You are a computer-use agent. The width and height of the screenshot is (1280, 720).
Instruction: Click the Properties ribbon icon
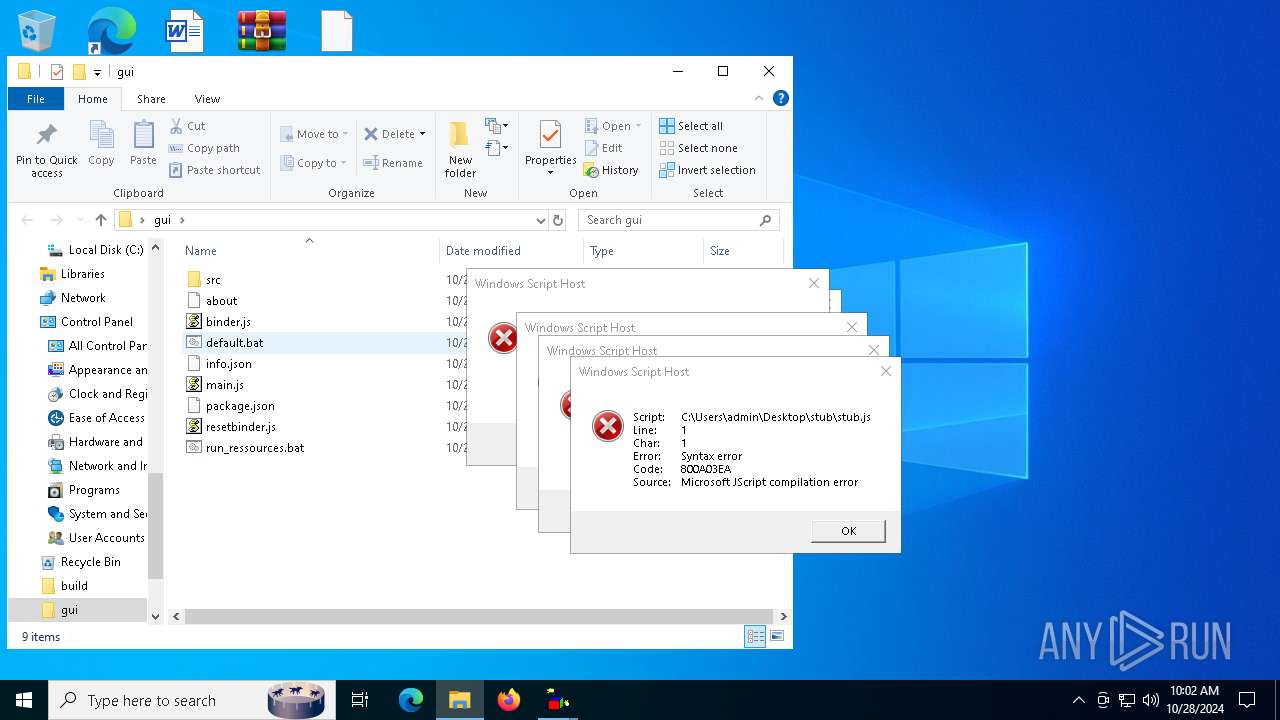pyautogui.click(x=550, y=148)
